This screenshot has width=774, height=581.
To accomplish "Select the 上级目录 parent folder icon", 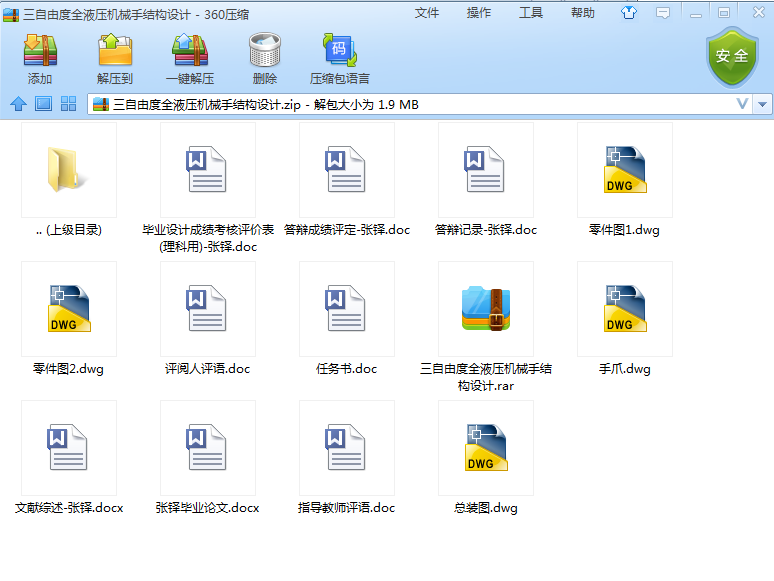I will pyautogui.click(x=69, y=170).
